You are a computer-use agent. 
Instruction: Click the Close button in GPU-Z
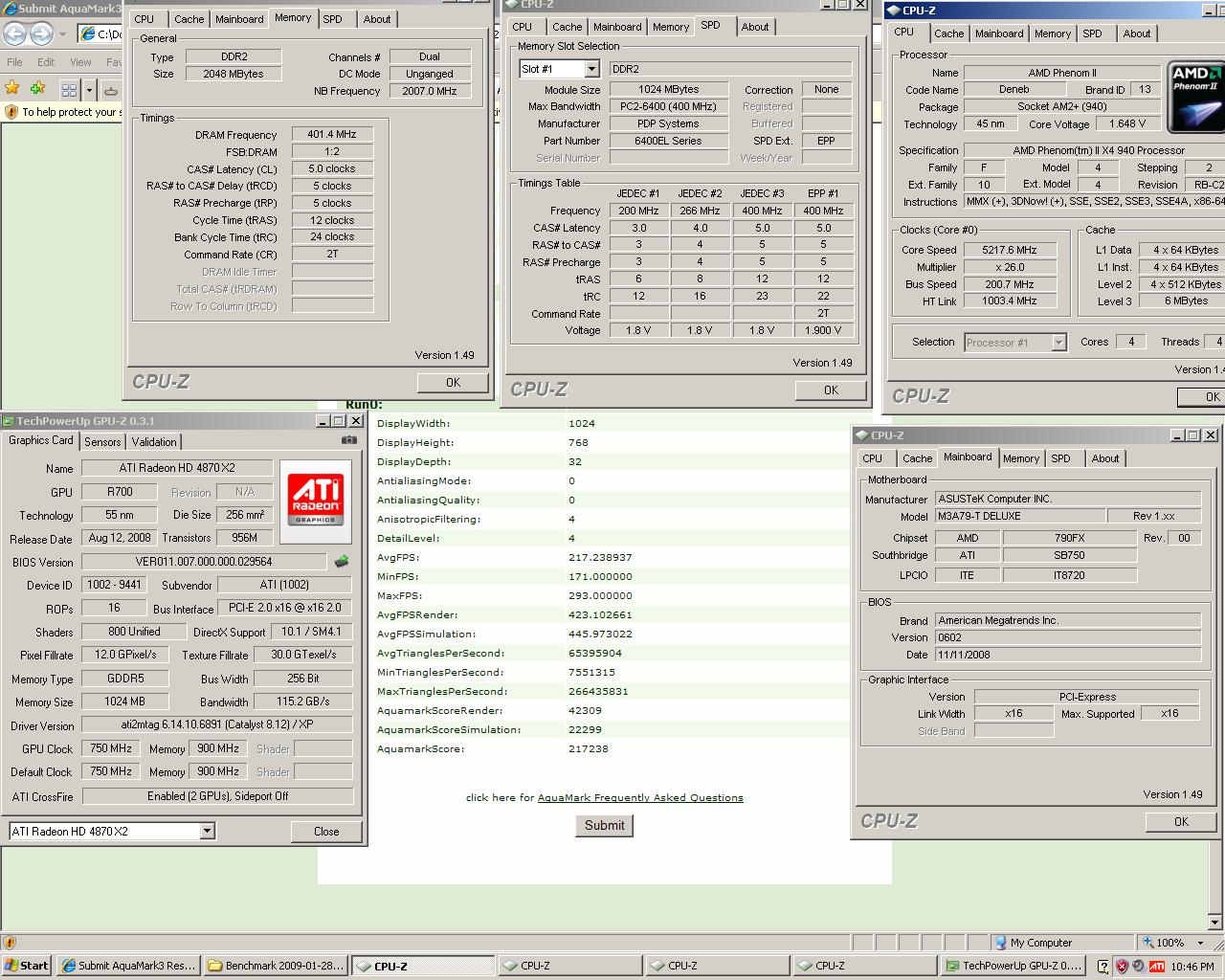click(326, 831)
